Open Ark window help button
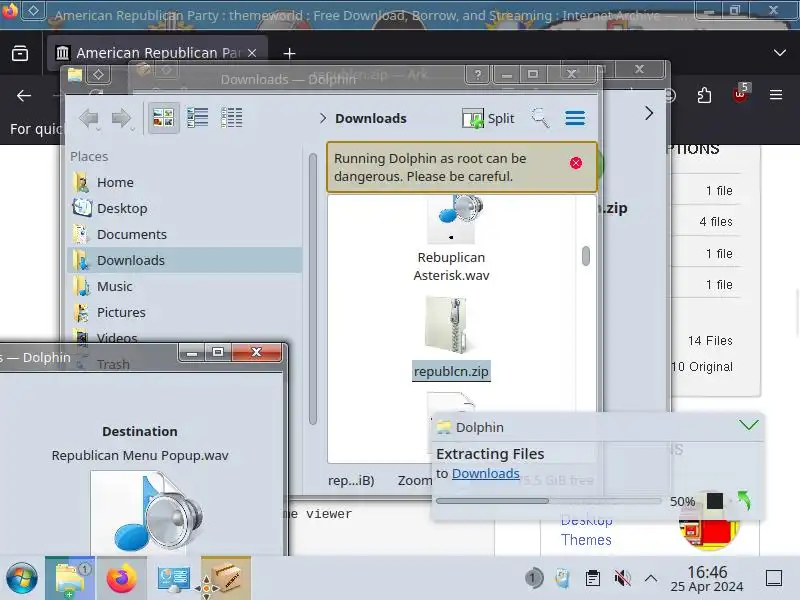The height and width of the screenshot is (600, 800). pos(478,74)
